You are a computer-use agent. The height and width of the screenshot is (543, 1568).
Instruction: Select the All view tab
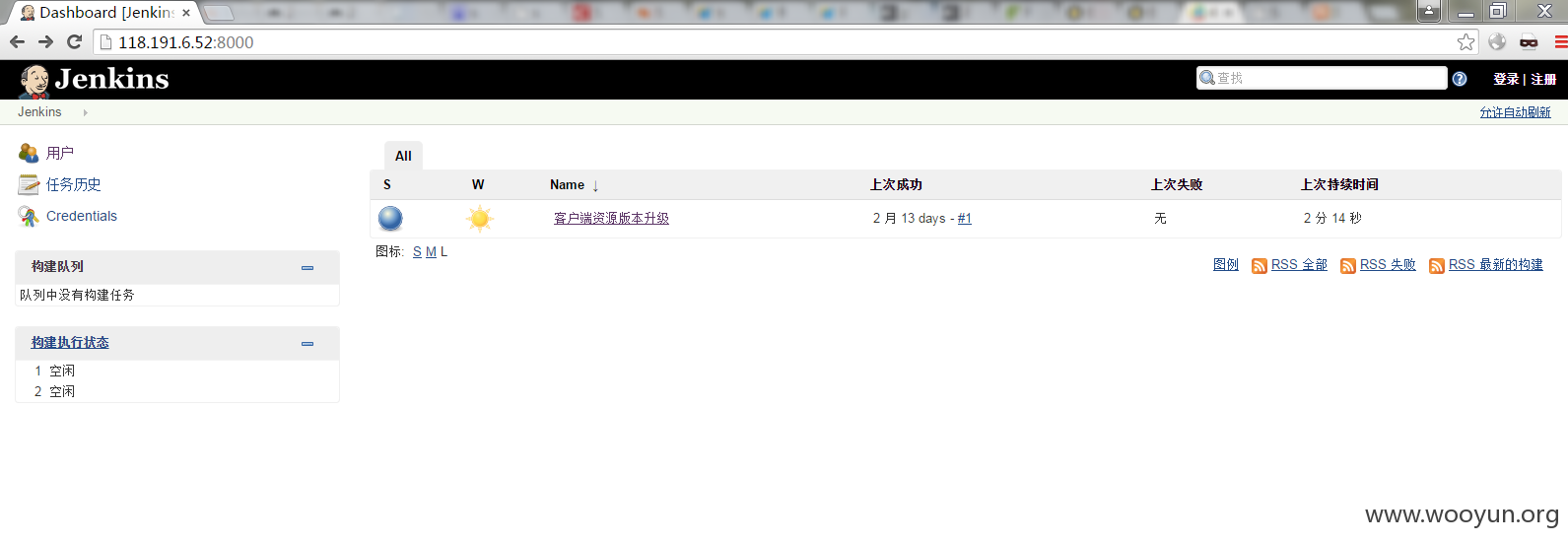pyautogui.click(x=403, y=156)
